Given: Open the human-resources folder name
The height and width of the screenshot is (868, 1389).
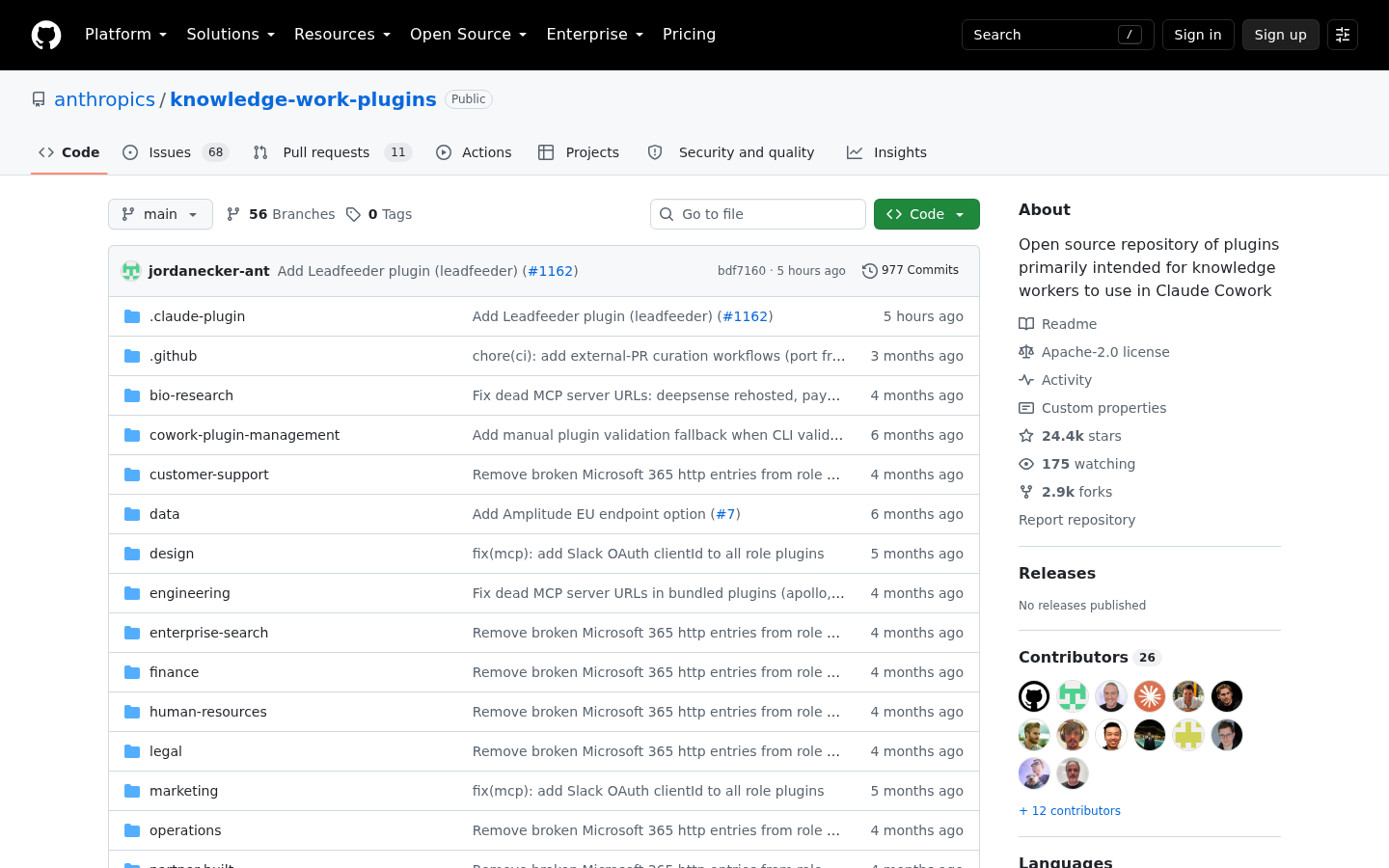Looking at the screenshot, I should point(208,712).
